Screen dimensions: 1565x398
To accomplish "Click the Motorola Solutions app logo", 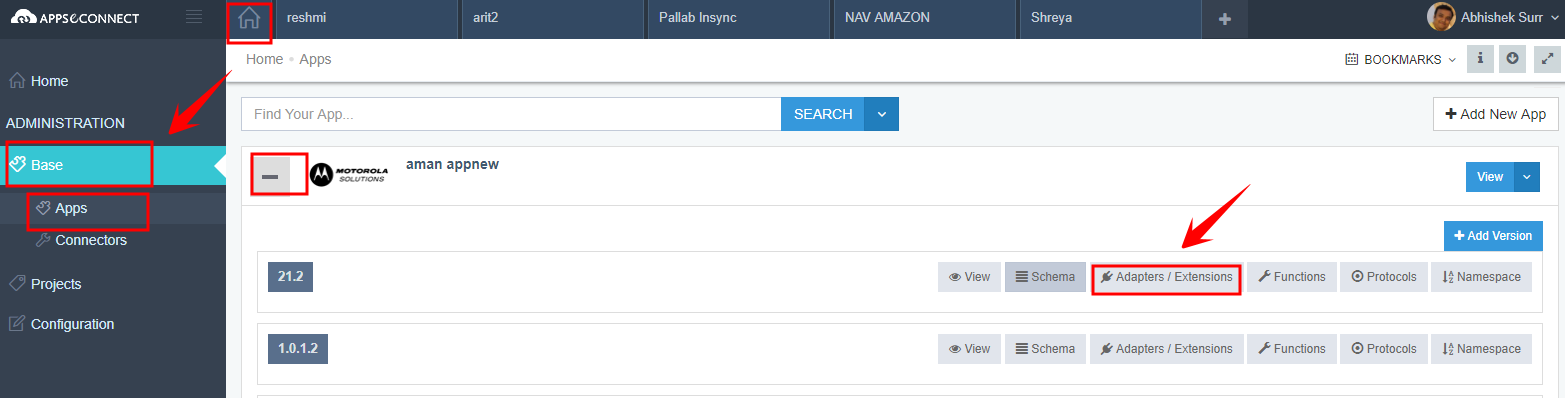I will tap(348, 174).
